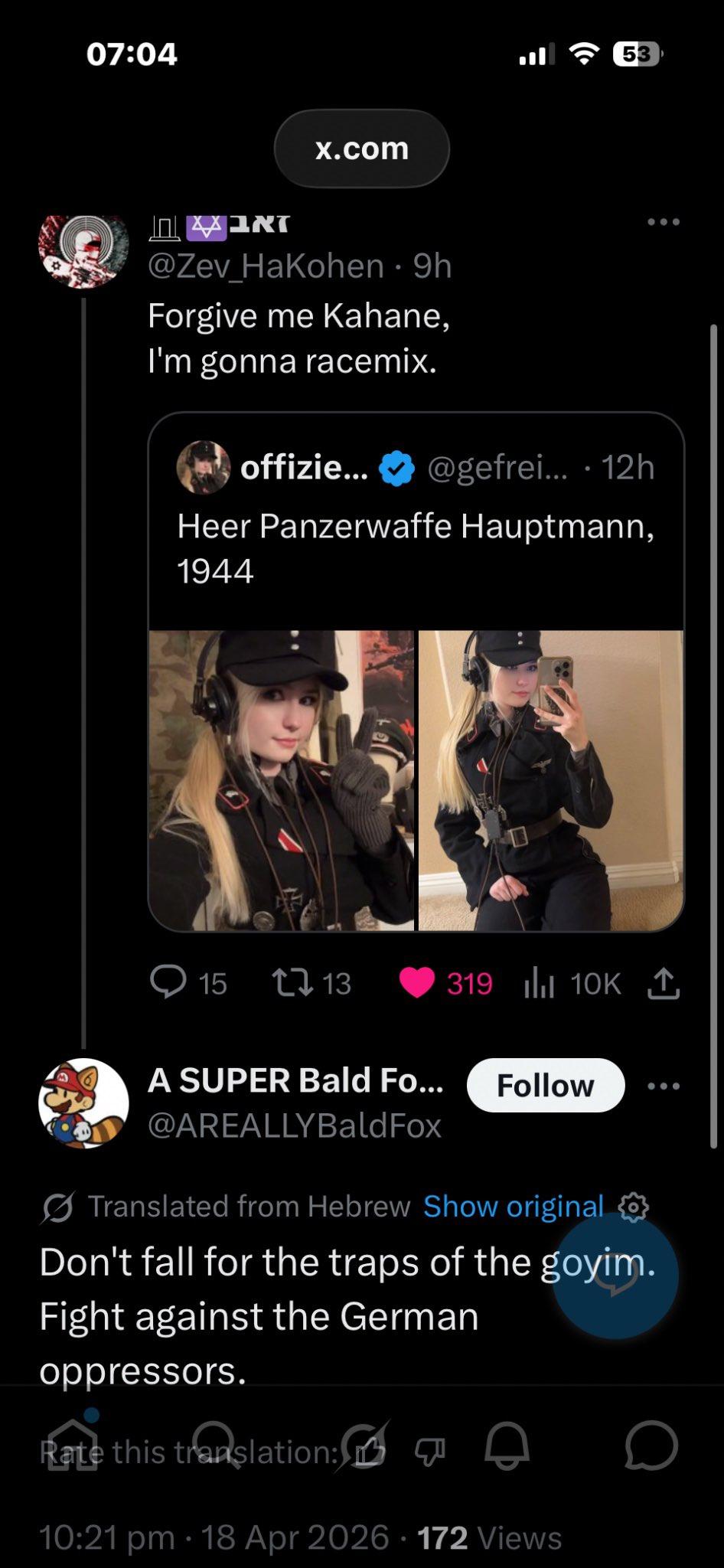Open Notifications bell tab
The width and height of the screenshot is (724, 1568).
pos(507,1446)
